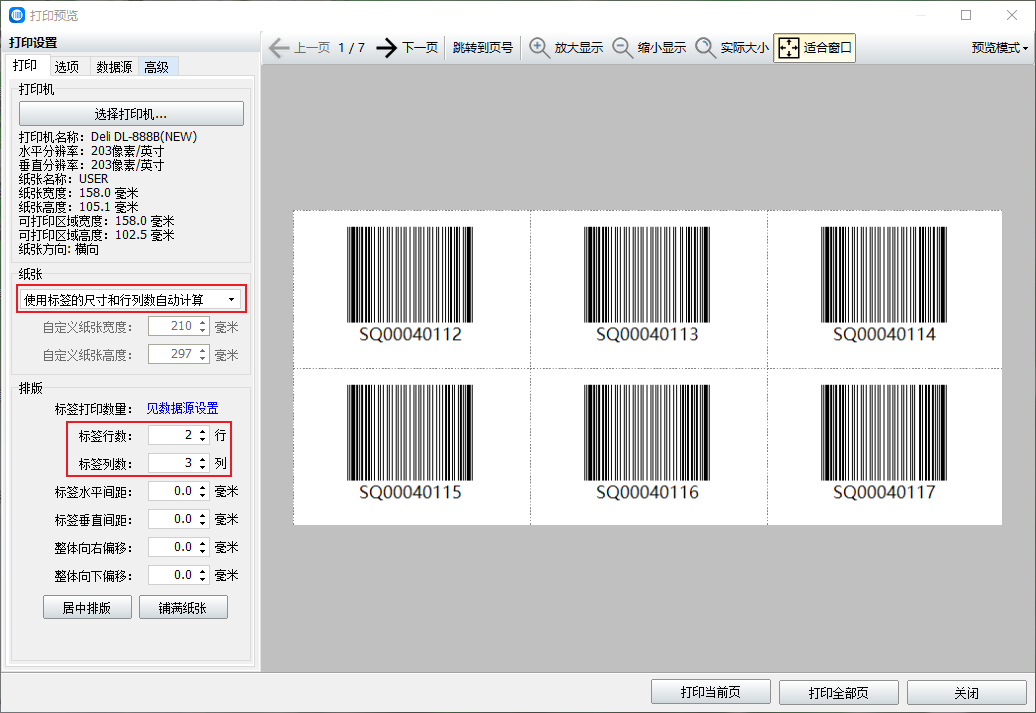Click barcode label SQ00040115 in preview
The width and height of the screenshot is (1036, 713).
click(410, 443)
